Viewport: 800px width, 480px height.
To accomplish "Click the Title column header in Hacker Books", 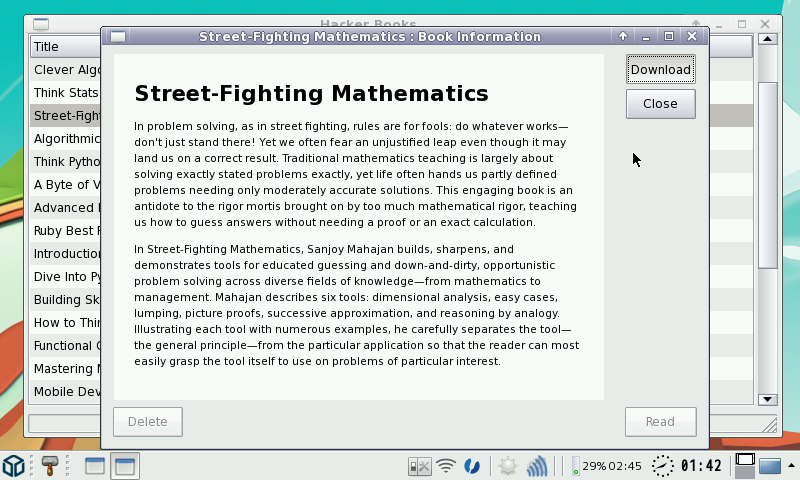I will [x=65, y=46].
